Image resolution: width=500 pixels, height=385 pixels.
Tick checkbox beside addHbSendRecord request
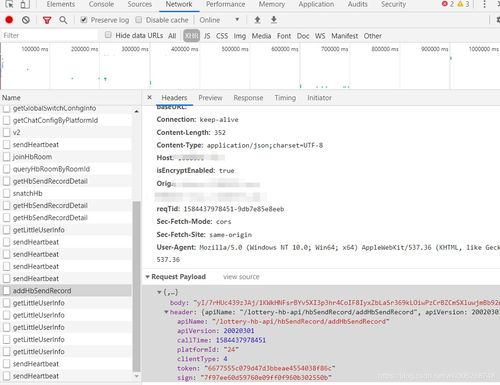[x=6, y=291]
